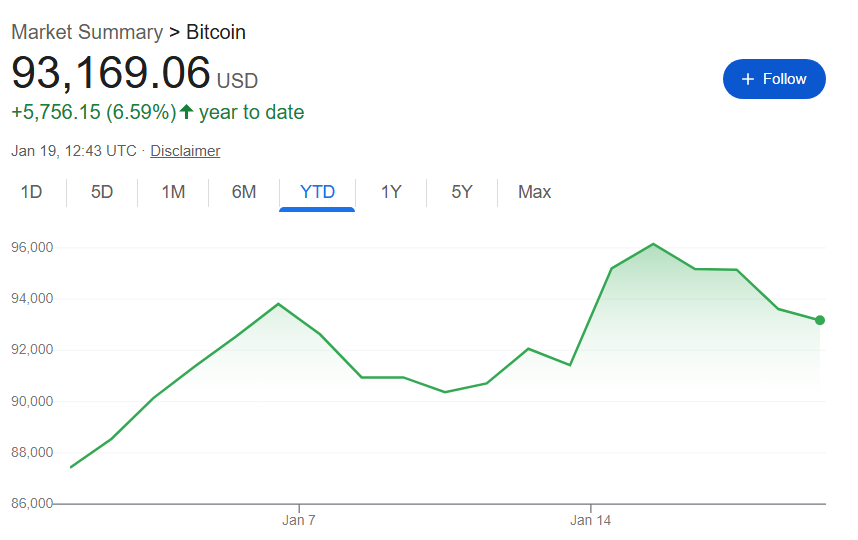This screenshot has height=540, width=858.
Task: Choose the 5Y time range
Action: pos(461,192)
